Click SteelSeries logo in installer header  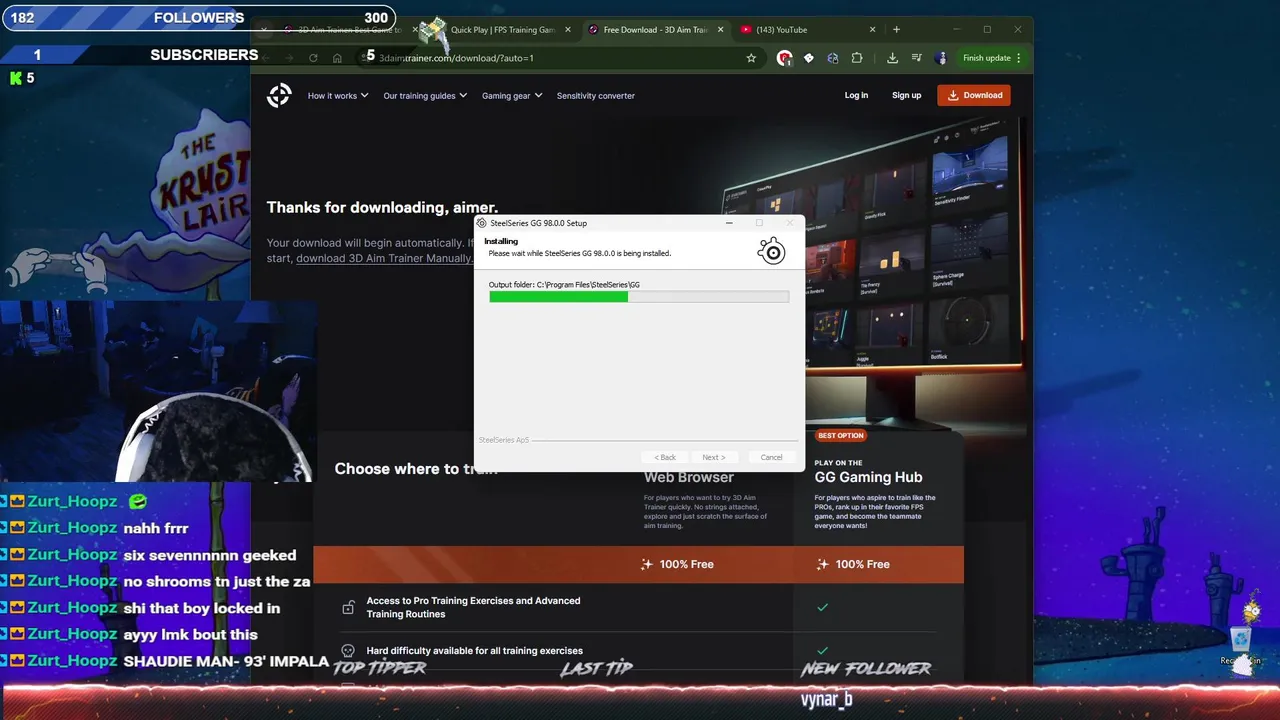pyautogui.click(x=772, y=251)
